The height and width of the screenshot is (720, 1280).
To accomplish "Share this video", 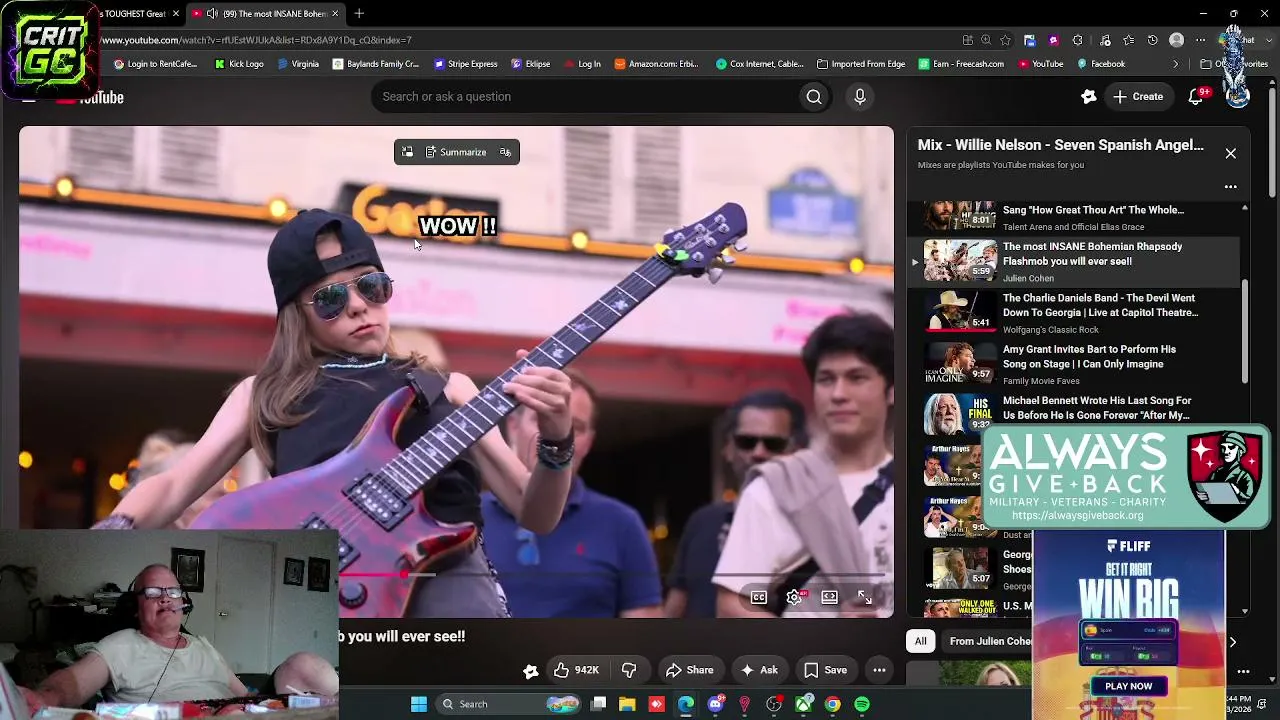I will [x=690, y=670].
